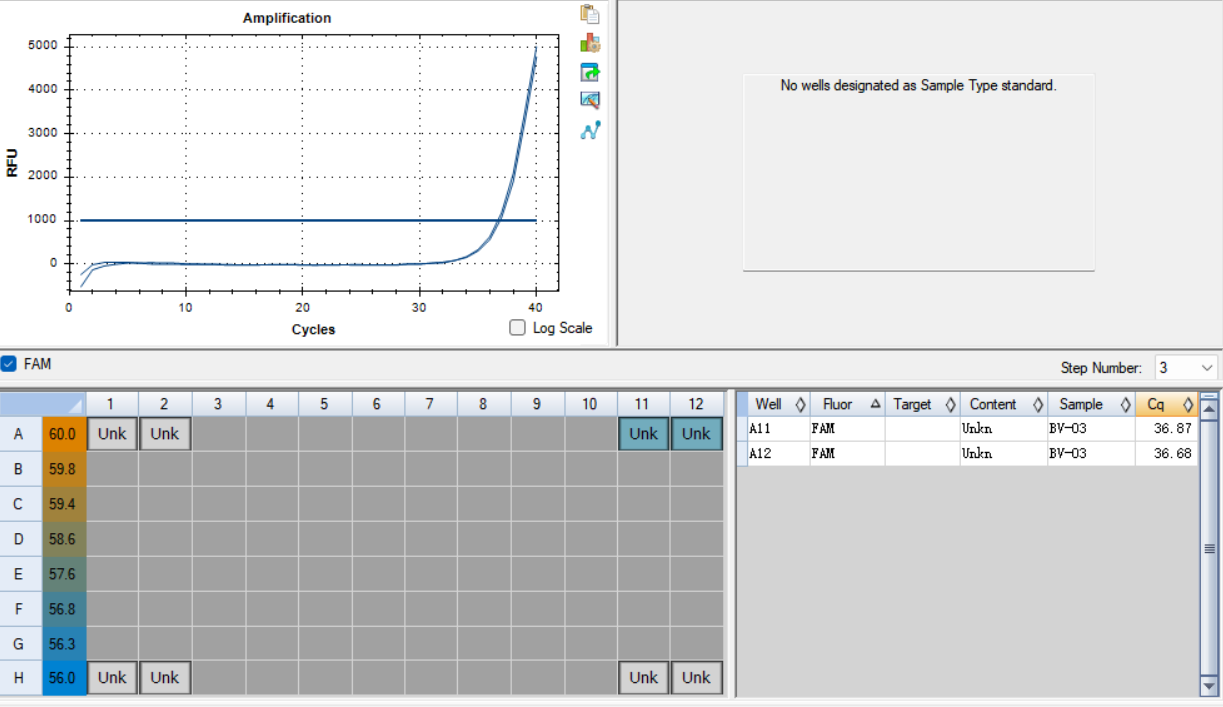Select plate column 10 header
The width and height of the screenshot is (1223, 707).
point(590,404)
